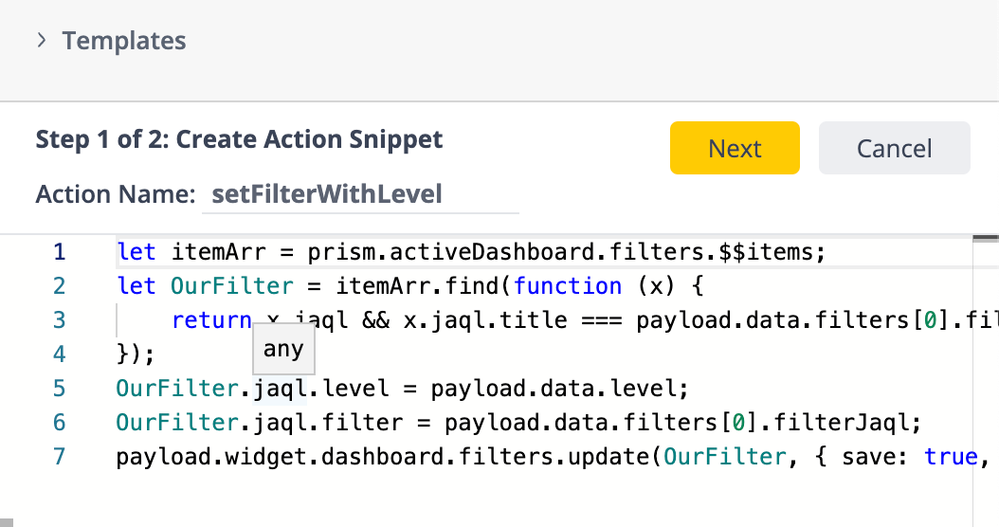Click the return keyword on line 3

pos(211,320)
